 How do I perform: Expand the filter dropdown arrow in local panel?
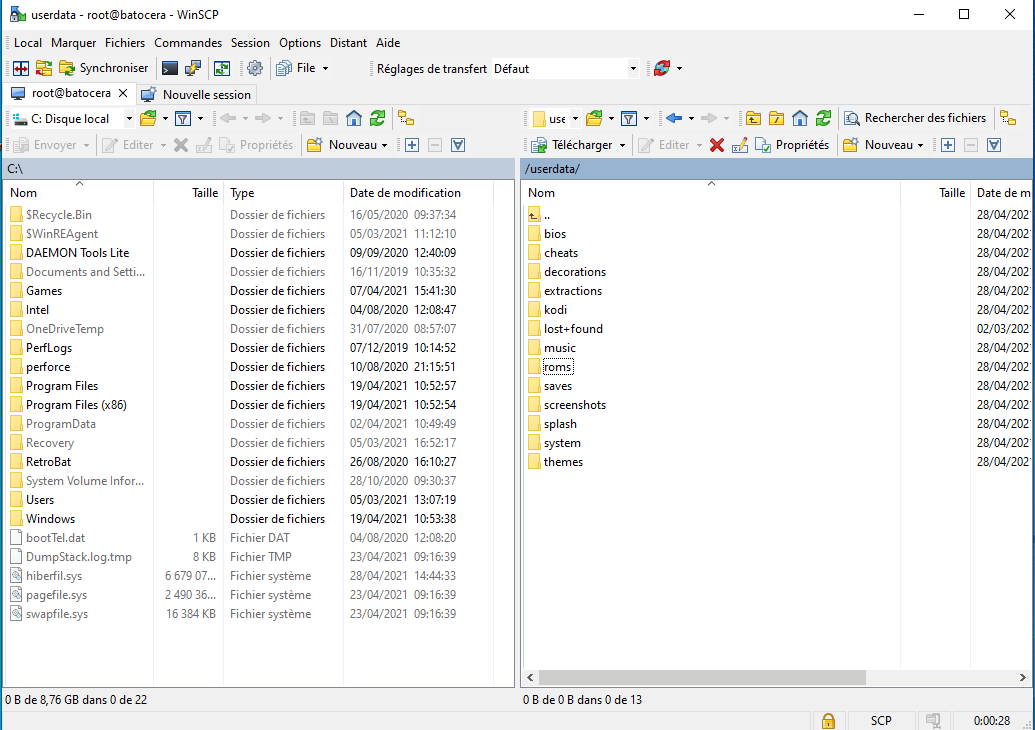(x=200, y=119)
